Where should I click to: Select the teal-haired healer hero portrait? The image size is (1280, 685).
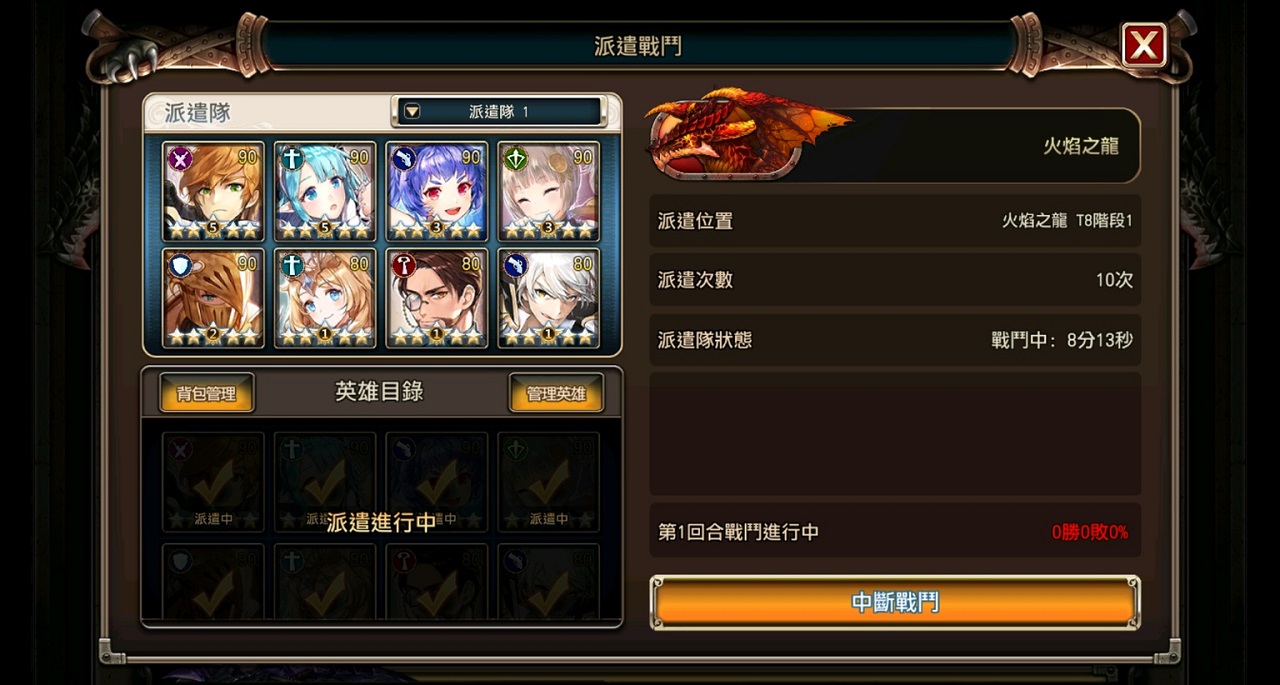[x=325, y=191]
